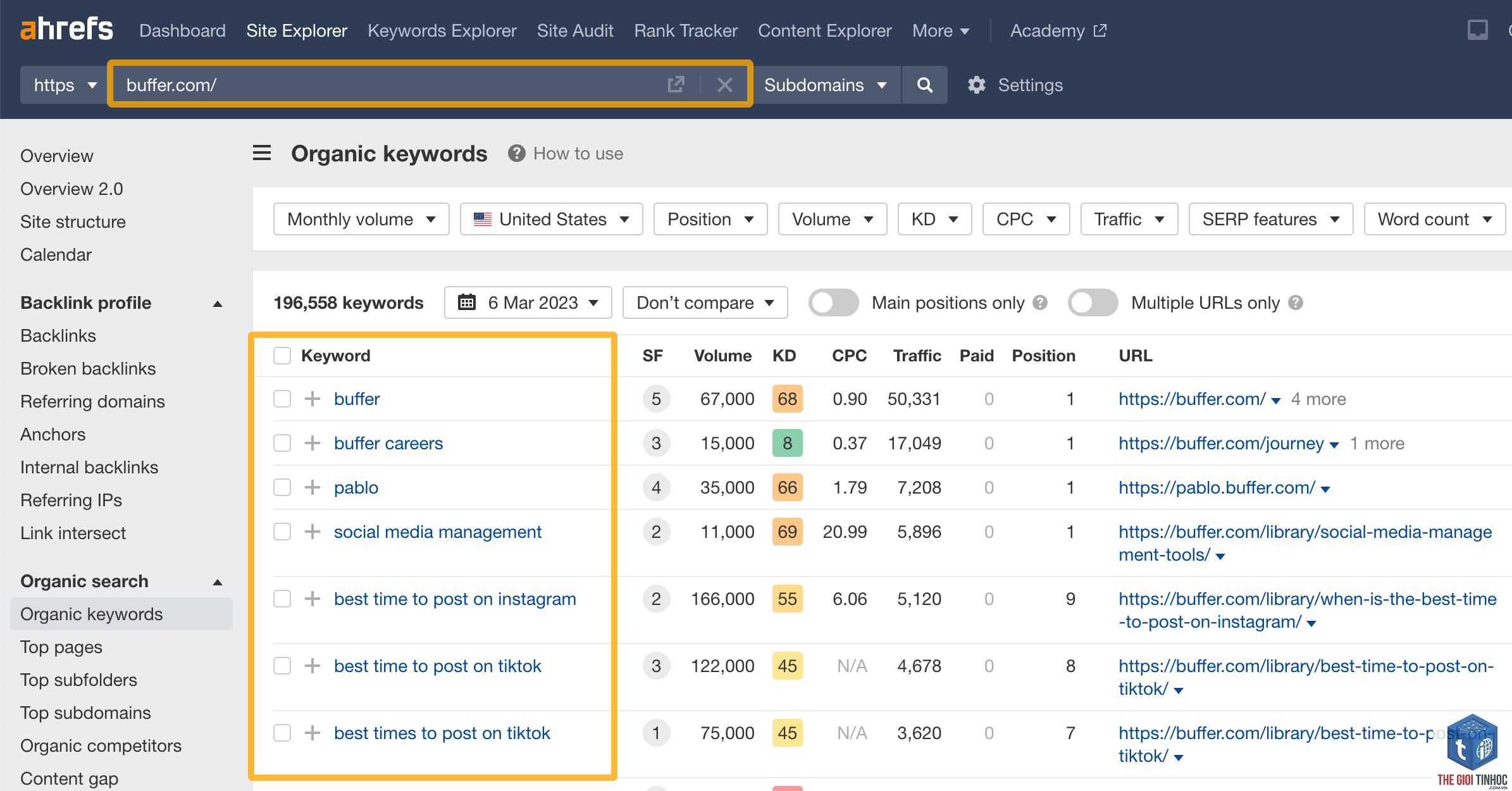Open Keywords Explorer in top navigation
The image size is (1512, 791).
(442, 30)
